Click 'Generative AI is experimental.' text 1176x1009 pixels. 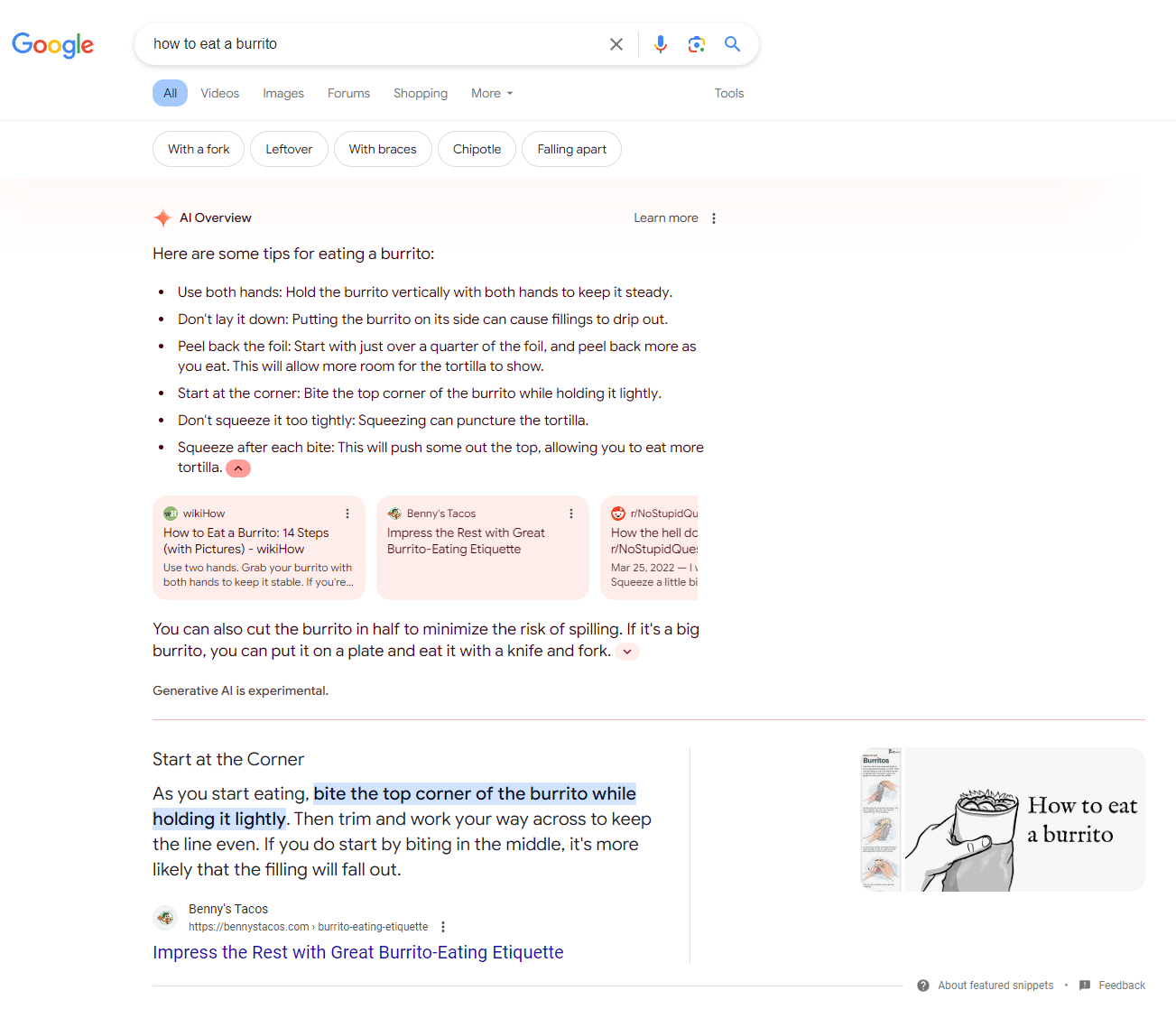tap(240, 690)
